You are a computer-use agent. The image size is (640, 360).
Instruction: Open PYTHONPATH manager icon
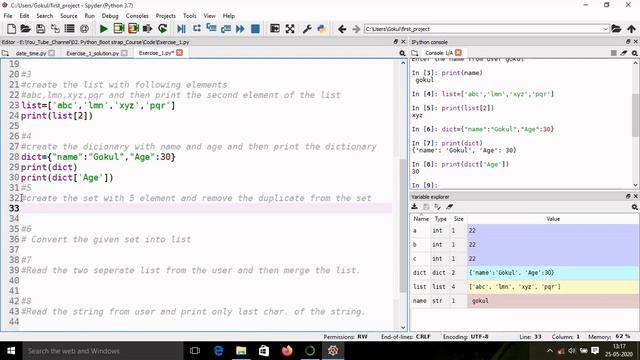point(322,29)
